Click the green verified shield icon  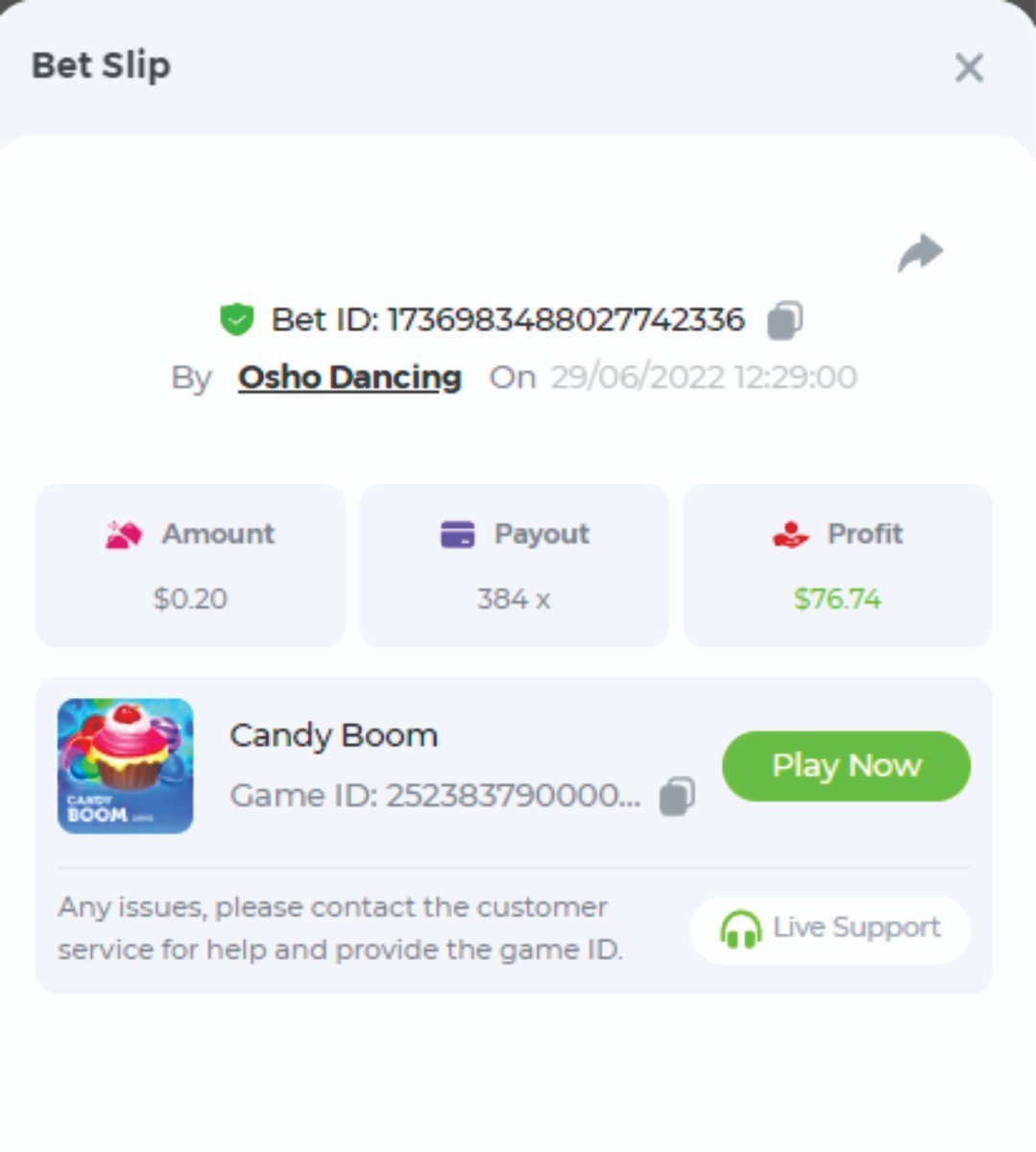pos(236,320)
